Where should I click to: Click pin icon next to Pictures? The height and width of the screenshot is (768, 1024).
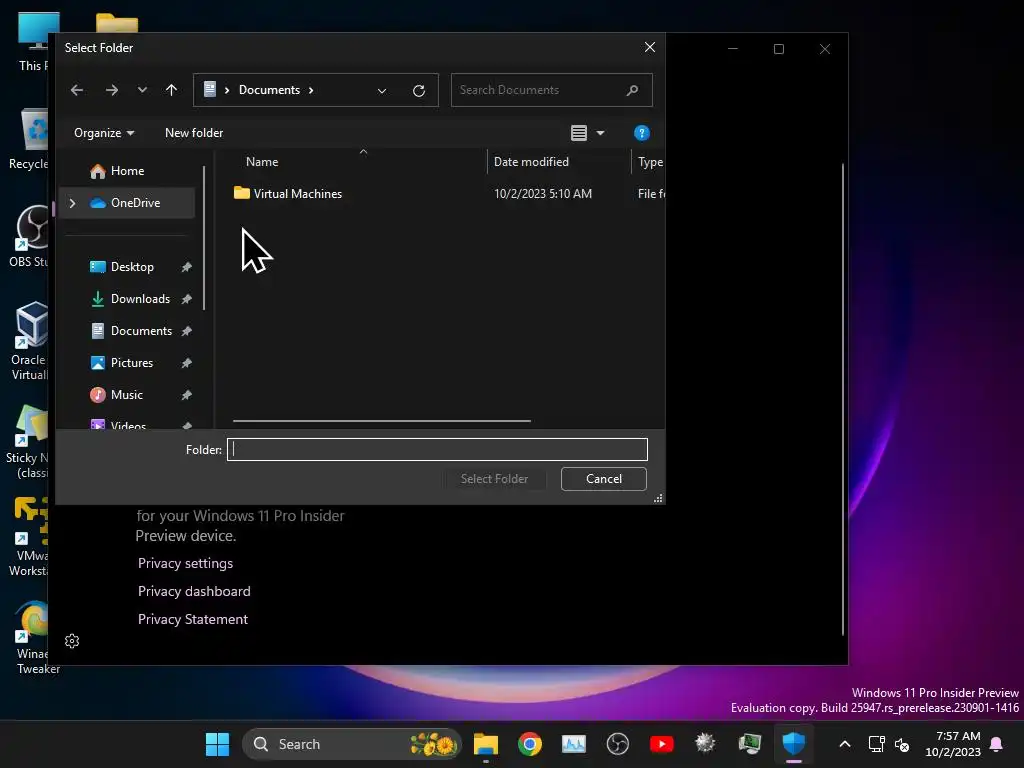pos(187,363)
